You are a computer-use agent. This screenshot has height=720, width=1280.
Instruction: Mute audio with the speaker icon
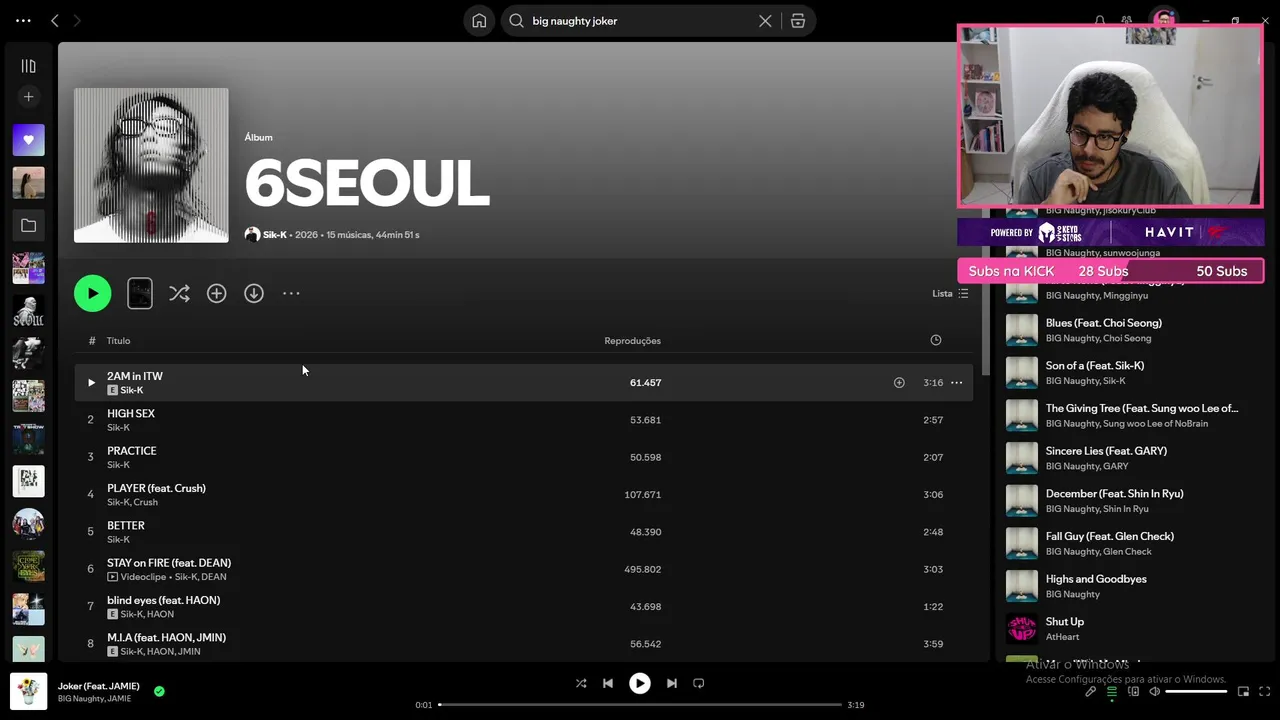click(x=1154, y=691)
